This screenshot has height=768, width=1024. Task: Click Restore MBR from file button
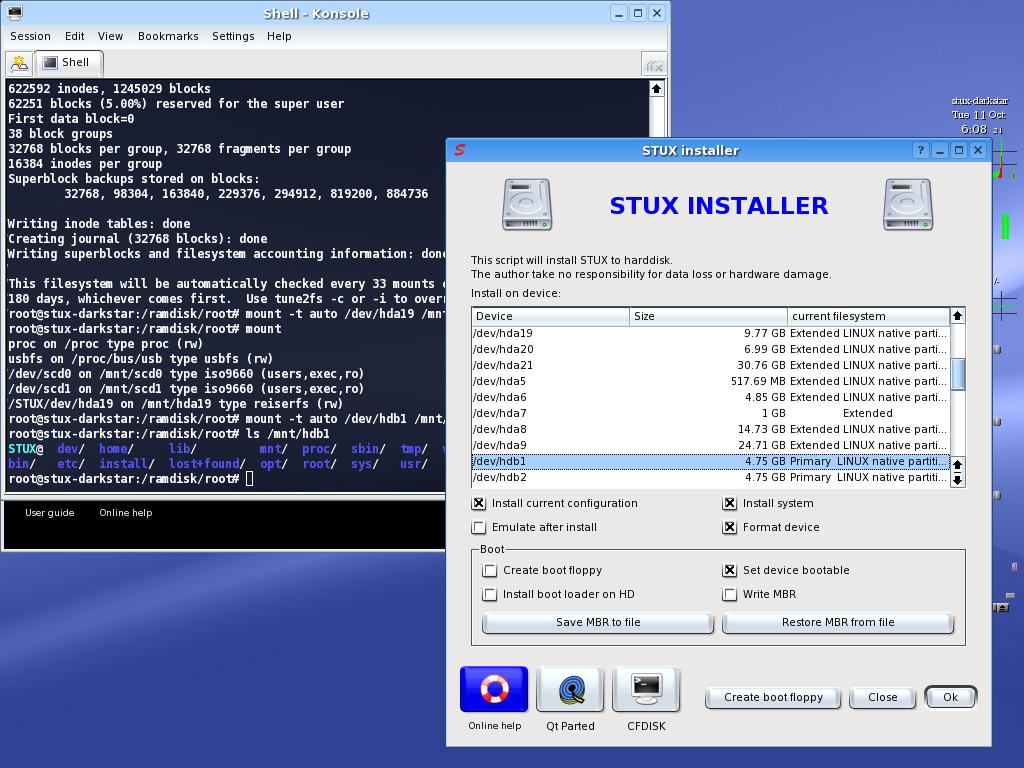[x=838, y=622]
